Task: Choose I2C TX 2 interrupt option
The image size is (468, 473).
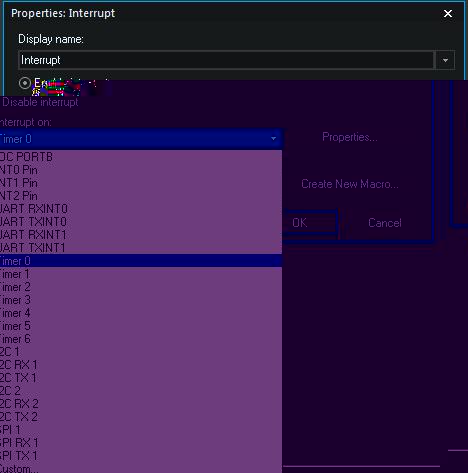Action: (x=141, y=417)
